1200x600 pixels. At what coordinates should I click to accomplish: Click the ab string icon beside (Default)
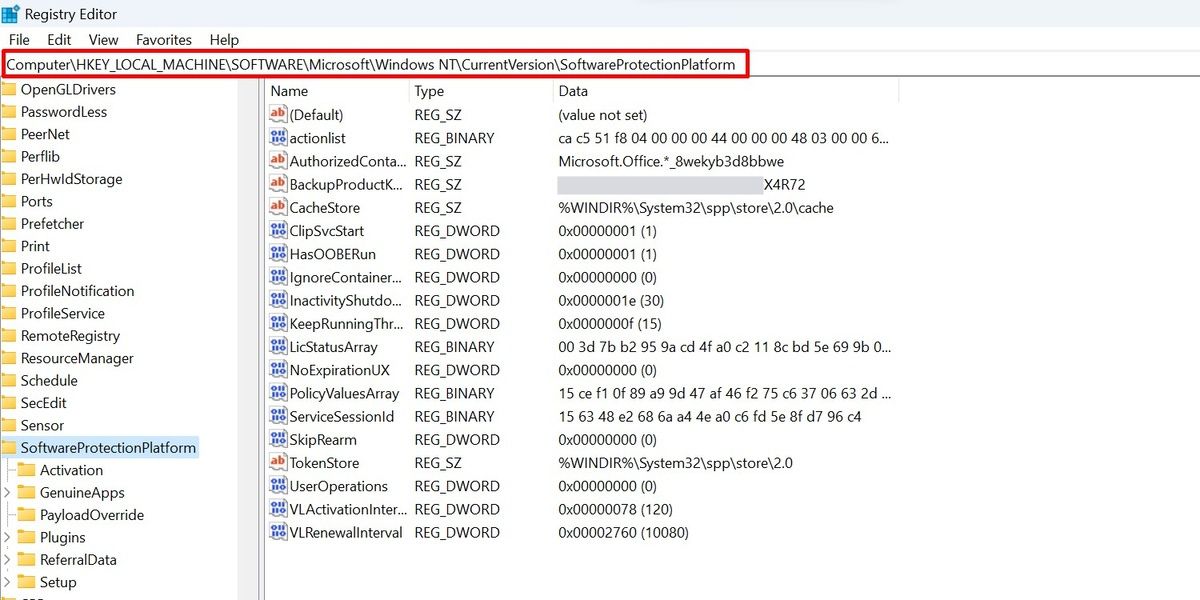[x=277, y=114]
